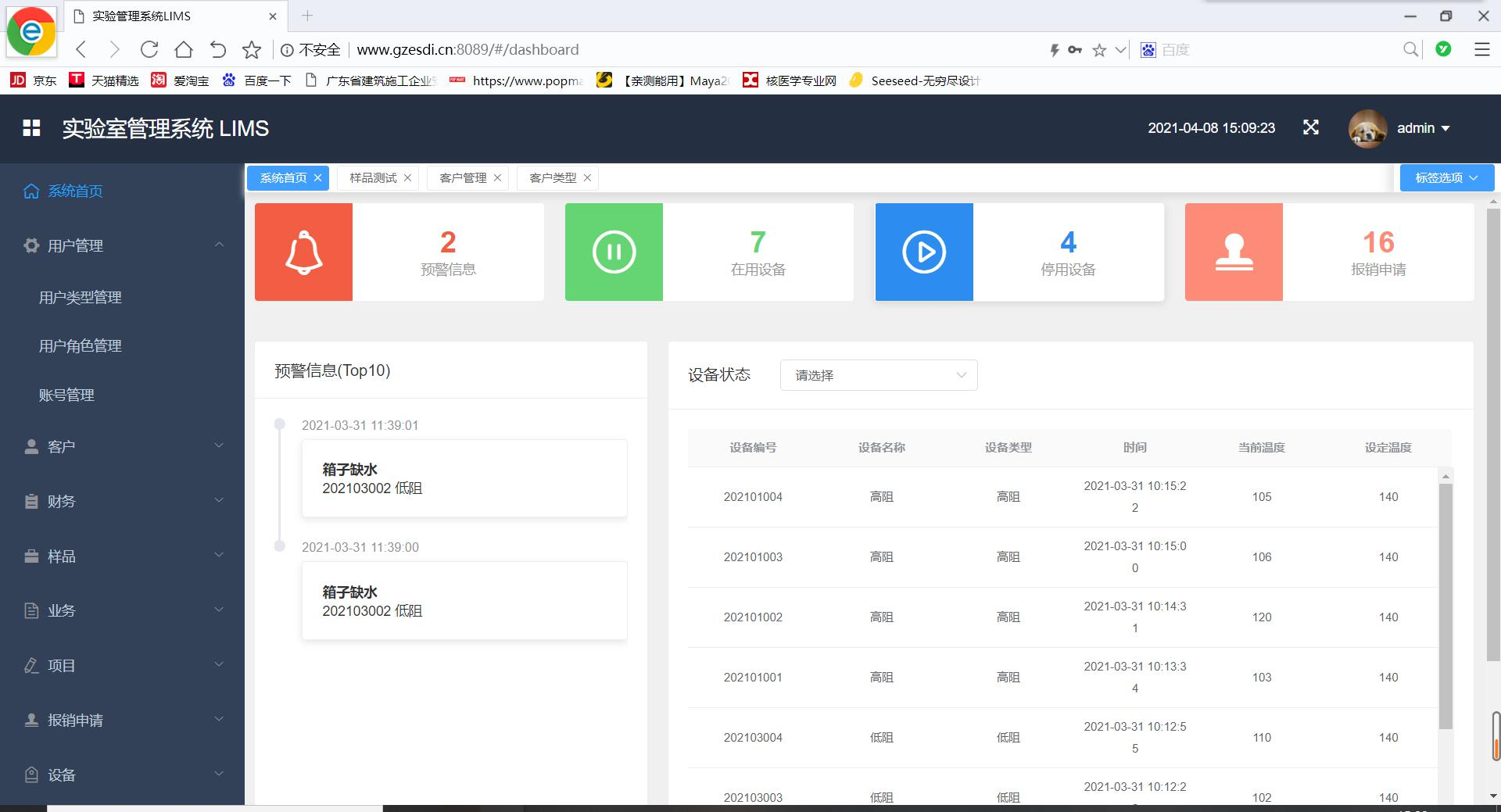The width and height of the screenshot is (1501, 812).
Task: Open the 标签选项 dropdown button
Action: (1446, 177)
